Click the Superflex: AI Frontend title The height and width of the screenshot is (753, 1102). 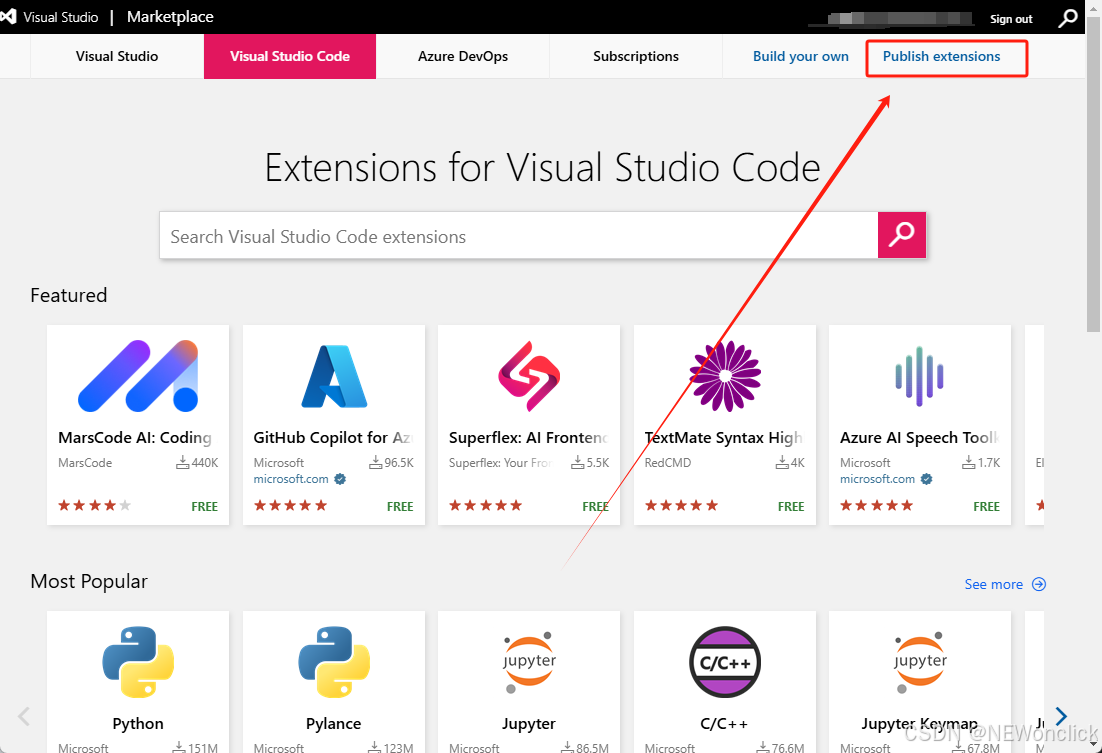click(x=528, y=437)
